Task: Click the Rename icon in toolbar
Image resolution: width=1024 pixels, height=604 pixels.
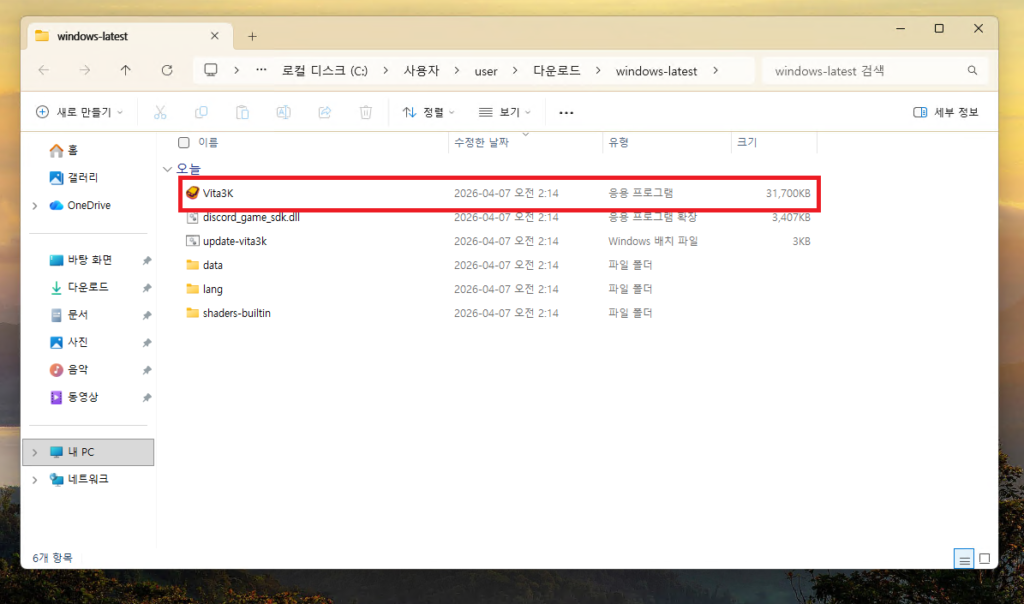Action: 283,112
